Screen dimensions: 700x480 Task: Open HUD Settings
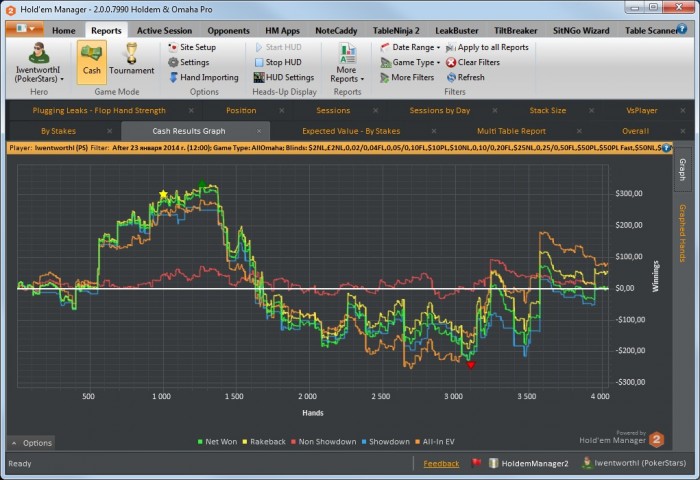tap(284, 78)
